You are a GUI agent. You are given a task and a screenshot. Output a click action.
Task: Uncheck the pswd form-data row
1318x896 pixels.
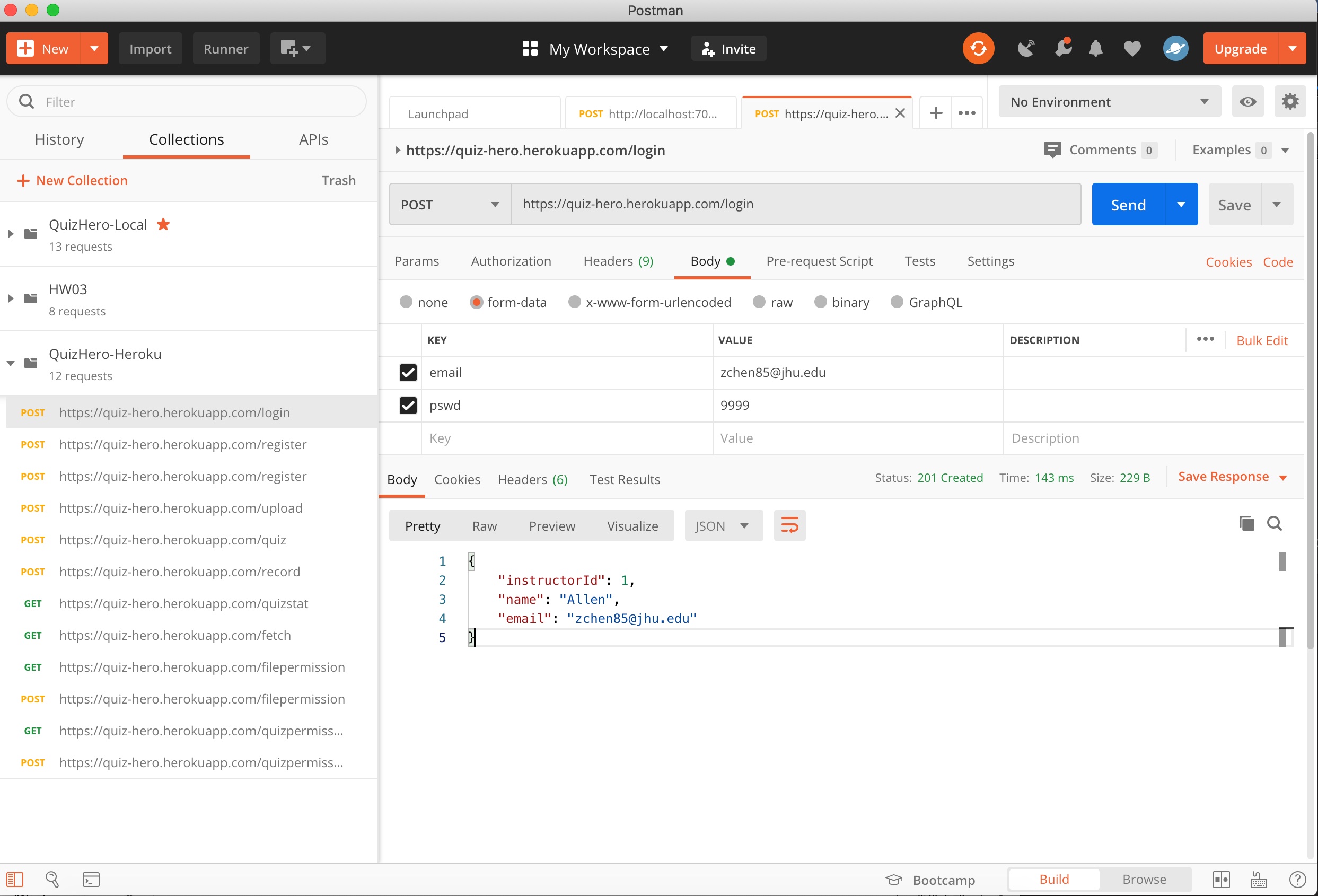(408, 406)
